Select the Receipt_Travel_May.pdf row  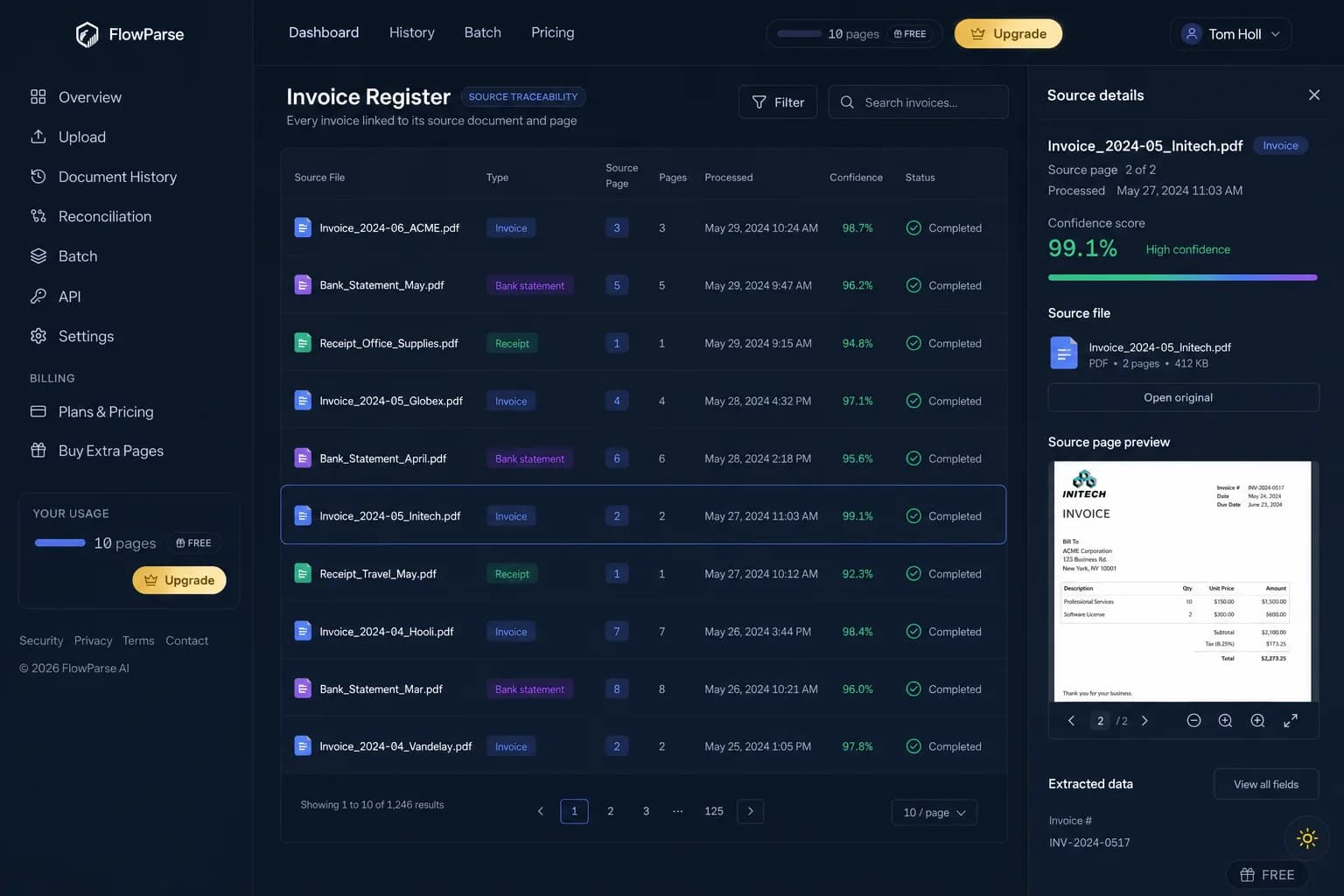point(643,574)
